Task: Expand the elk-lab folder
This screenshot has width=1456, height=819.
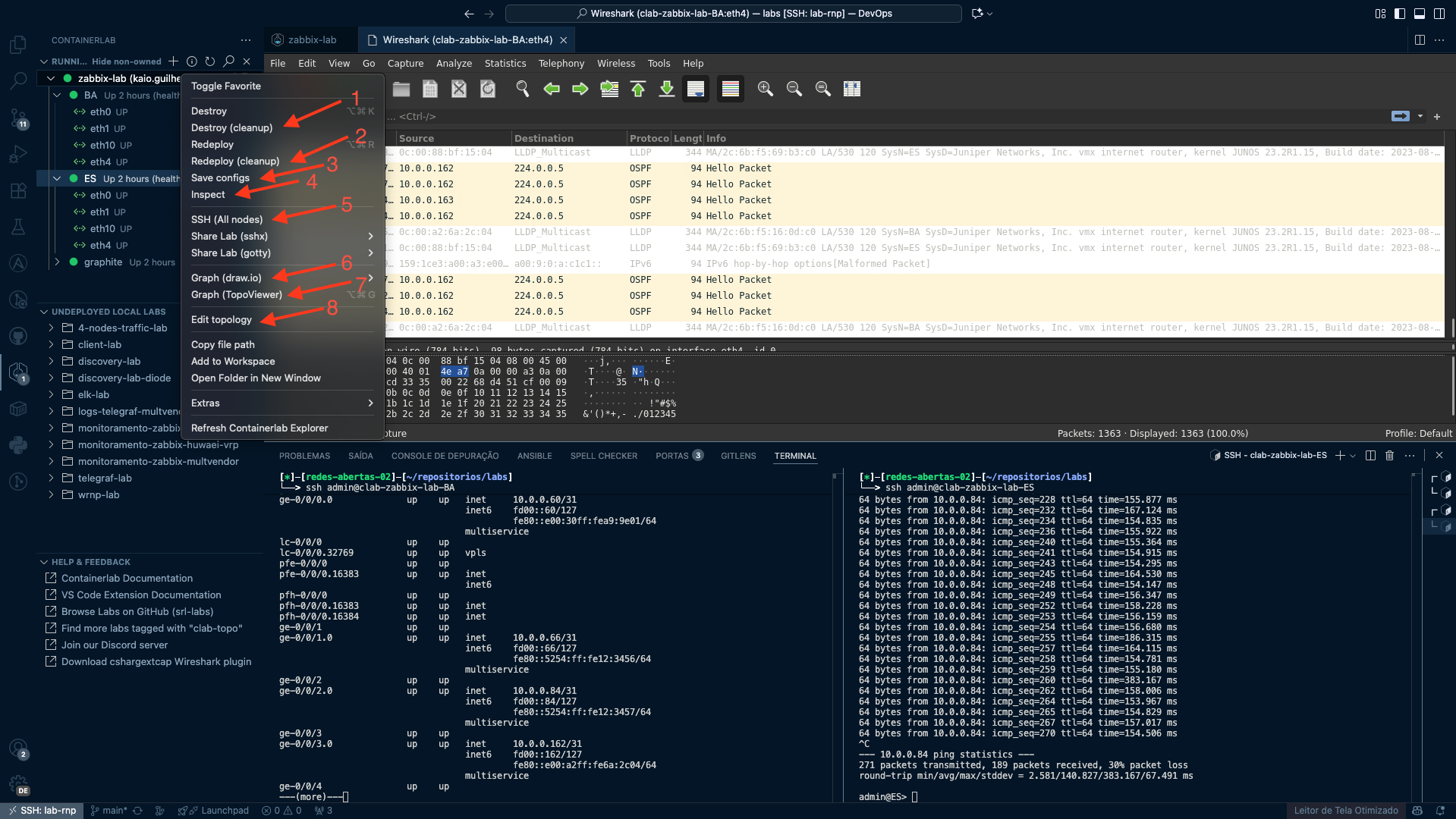Action: coord(52,395)
